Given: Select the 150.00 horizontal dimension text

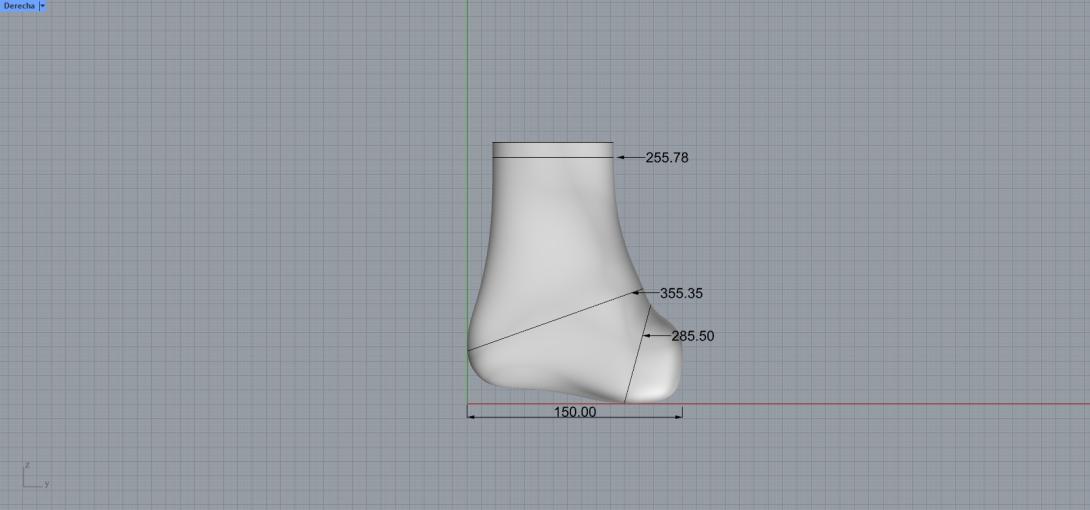Looking at the screenshot, I should point(574,412).
